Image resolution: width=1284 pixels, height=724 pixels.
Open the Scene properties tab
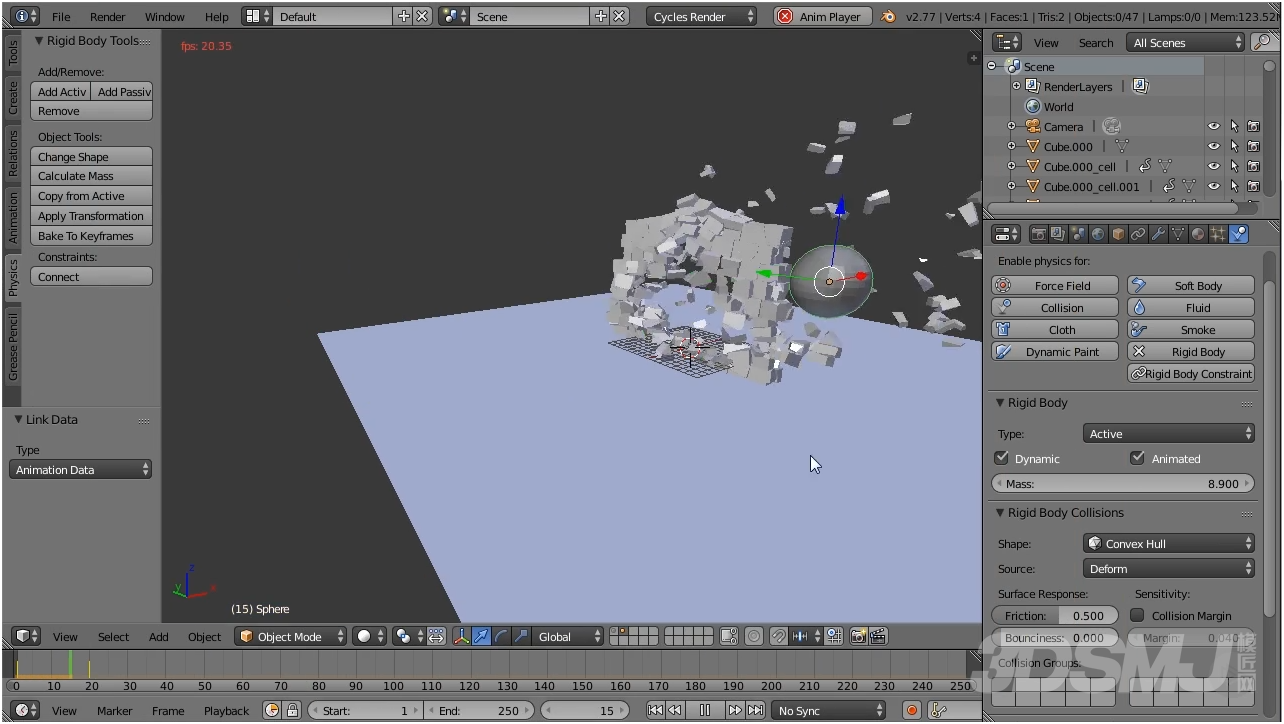1079,234
